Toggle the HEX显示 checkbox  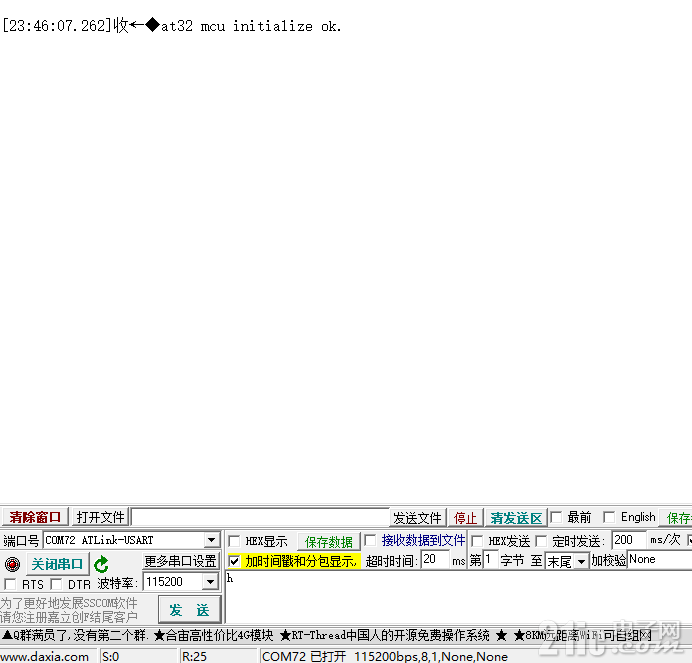[x=234, y=541]
